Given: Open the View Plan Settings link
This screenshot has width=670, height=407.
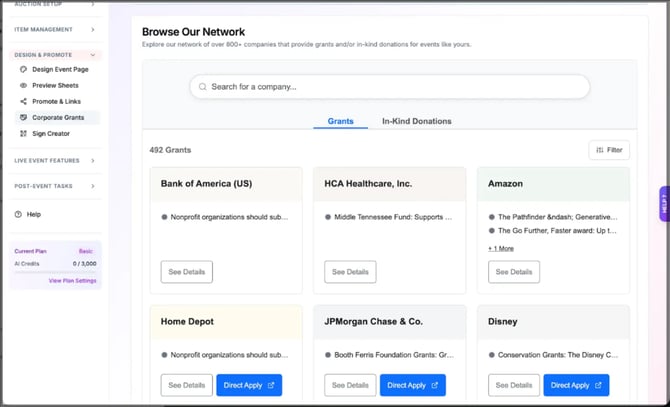Looking at the screenshot, I should [x=72, y=281].
